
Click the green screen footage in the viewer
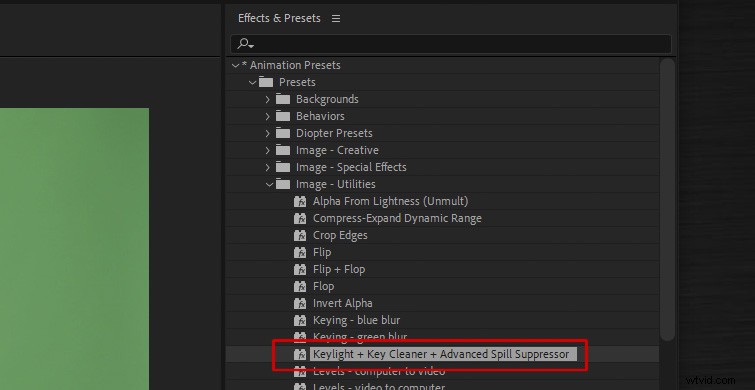click(74, 249)
